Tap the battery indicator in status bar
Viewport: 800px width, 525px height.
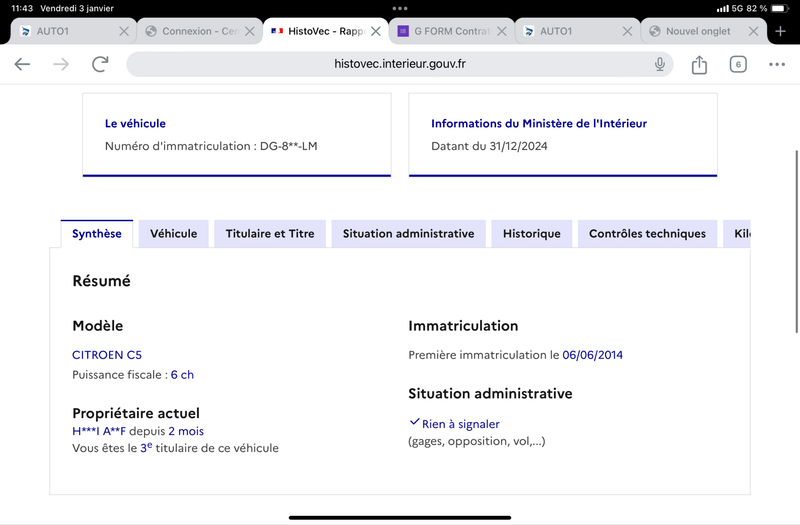pyautogui.click(x=780, y=9)
